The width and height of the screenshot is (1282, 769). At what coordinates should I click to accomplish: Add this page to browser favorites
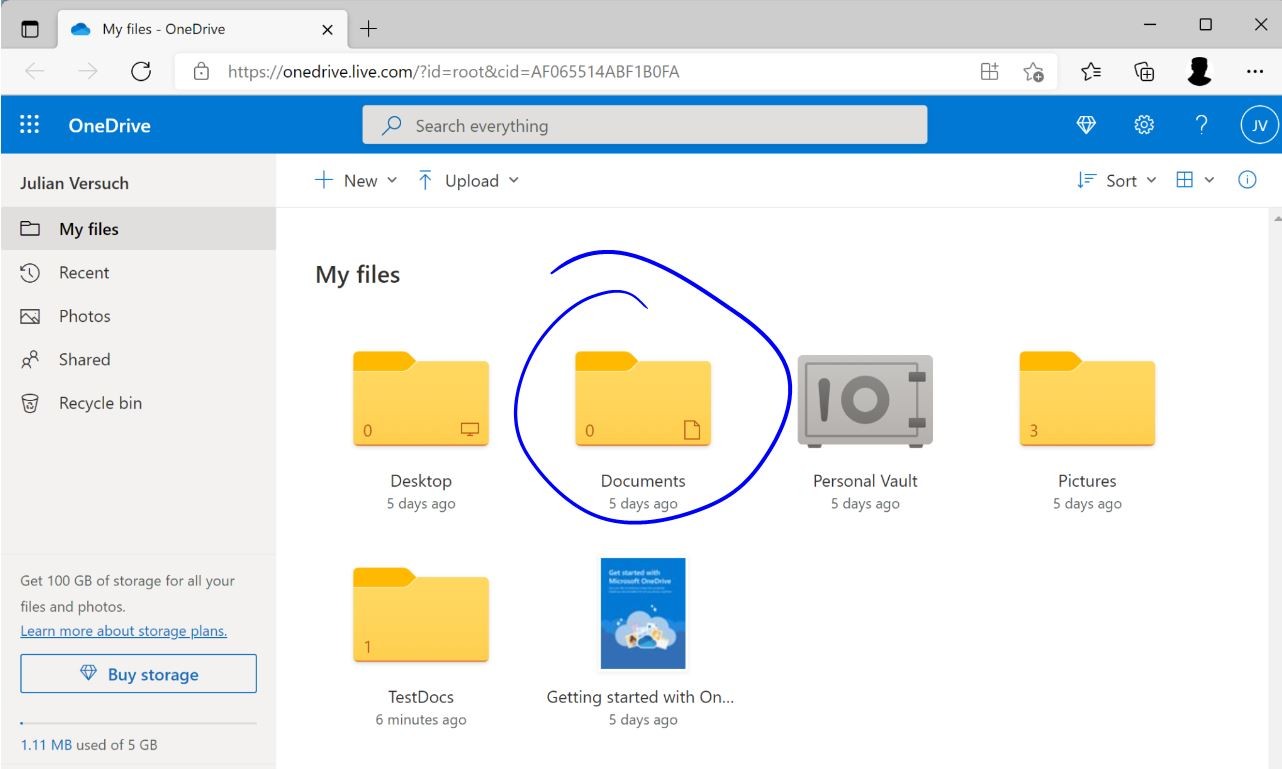click(x=1035, y=71)
